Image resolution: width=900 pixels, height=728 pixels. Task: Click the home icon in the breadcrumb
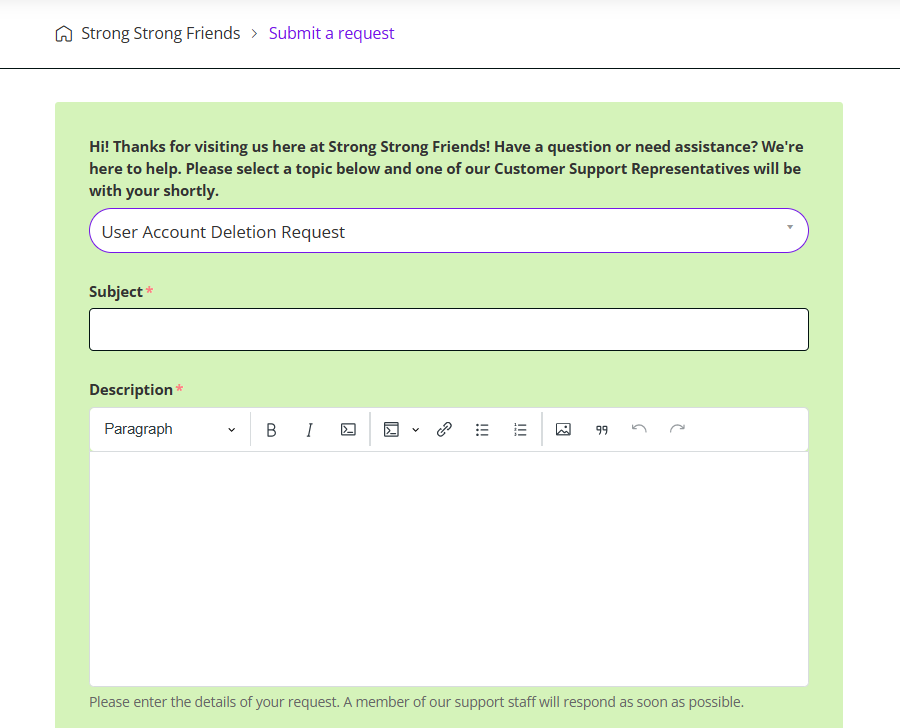tap(64, 33)
